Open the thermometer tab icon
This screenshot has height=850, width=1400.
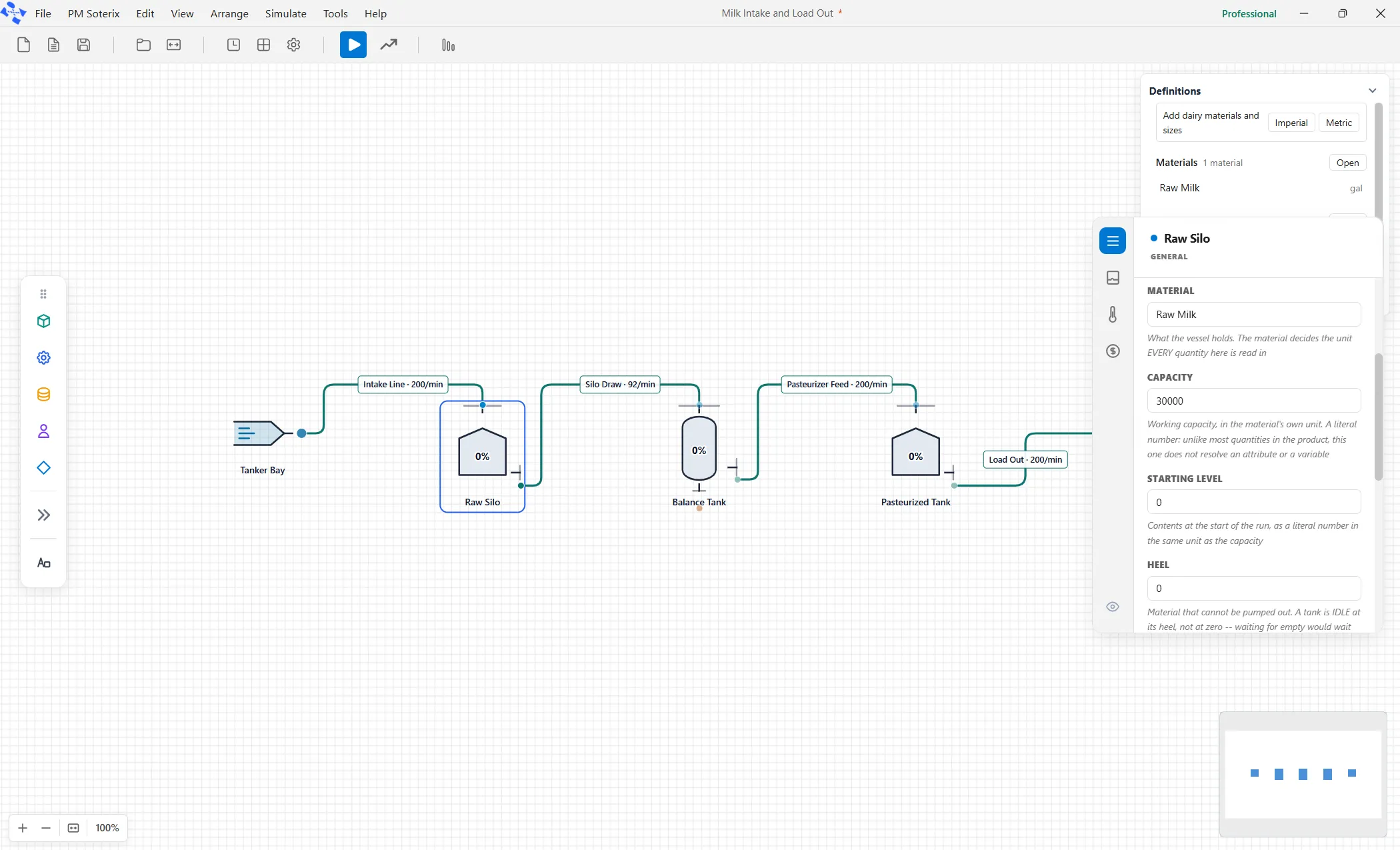(1113, 314)
